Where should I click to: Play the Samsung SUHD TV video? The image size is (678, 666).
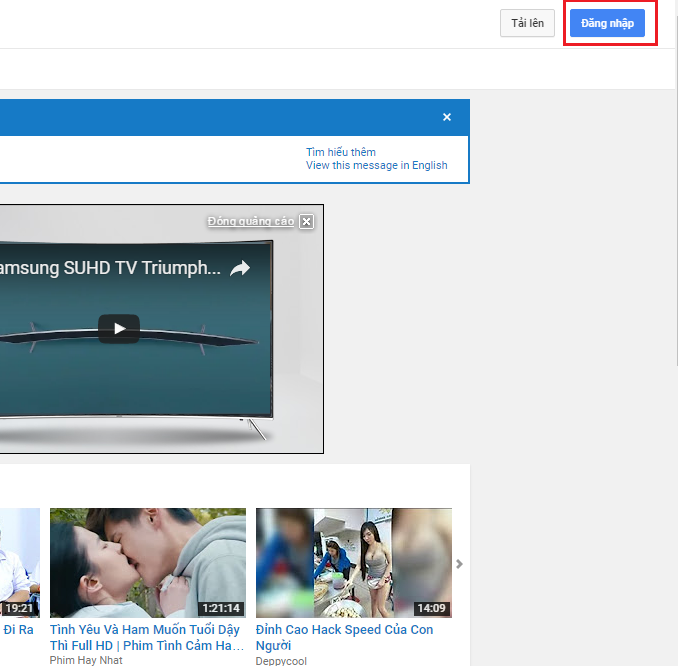[119, 328]
